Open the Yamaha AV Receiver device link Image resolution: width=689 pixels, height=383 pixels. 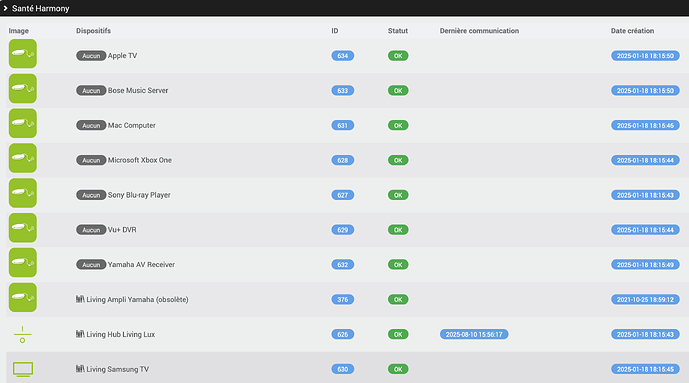point(141,264)
